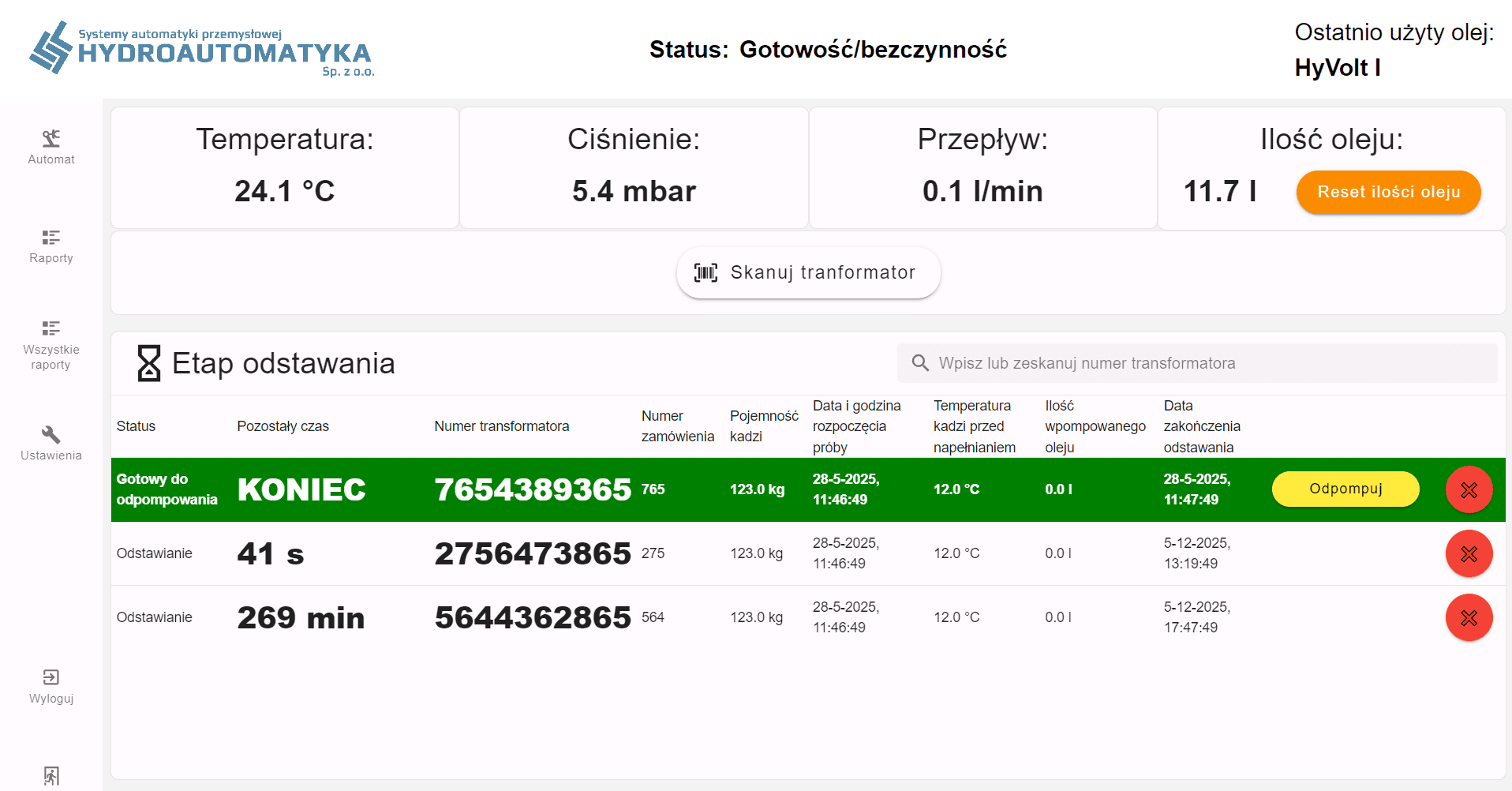The height and width of the screenshot is (791, 1512).
Task: Open the Raporty list icon
Action: [51, 238]
